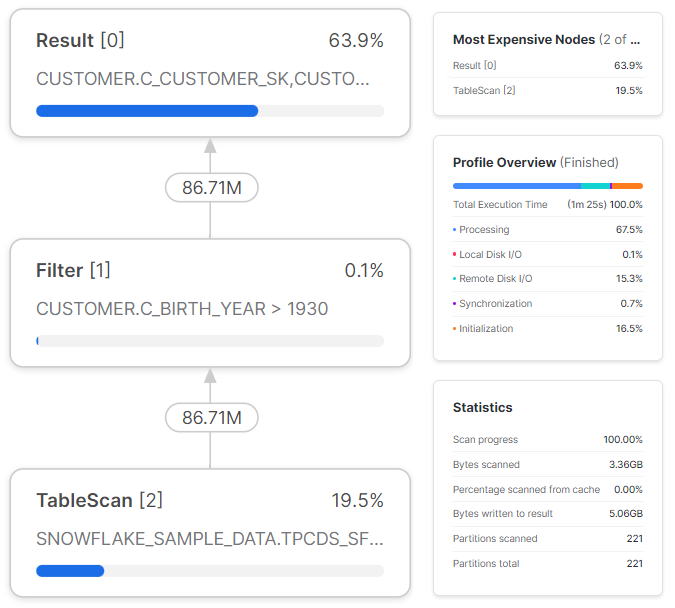Click the Profile Overview execution time color bar

point(548,186)
